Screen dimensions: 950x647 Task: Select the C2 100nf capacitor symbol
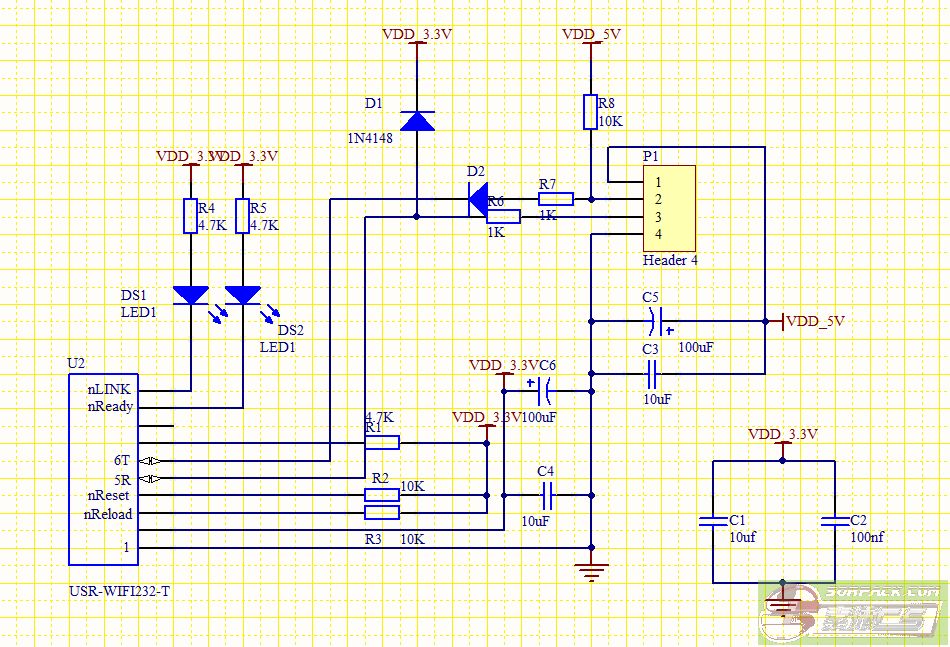click(833, 521)
